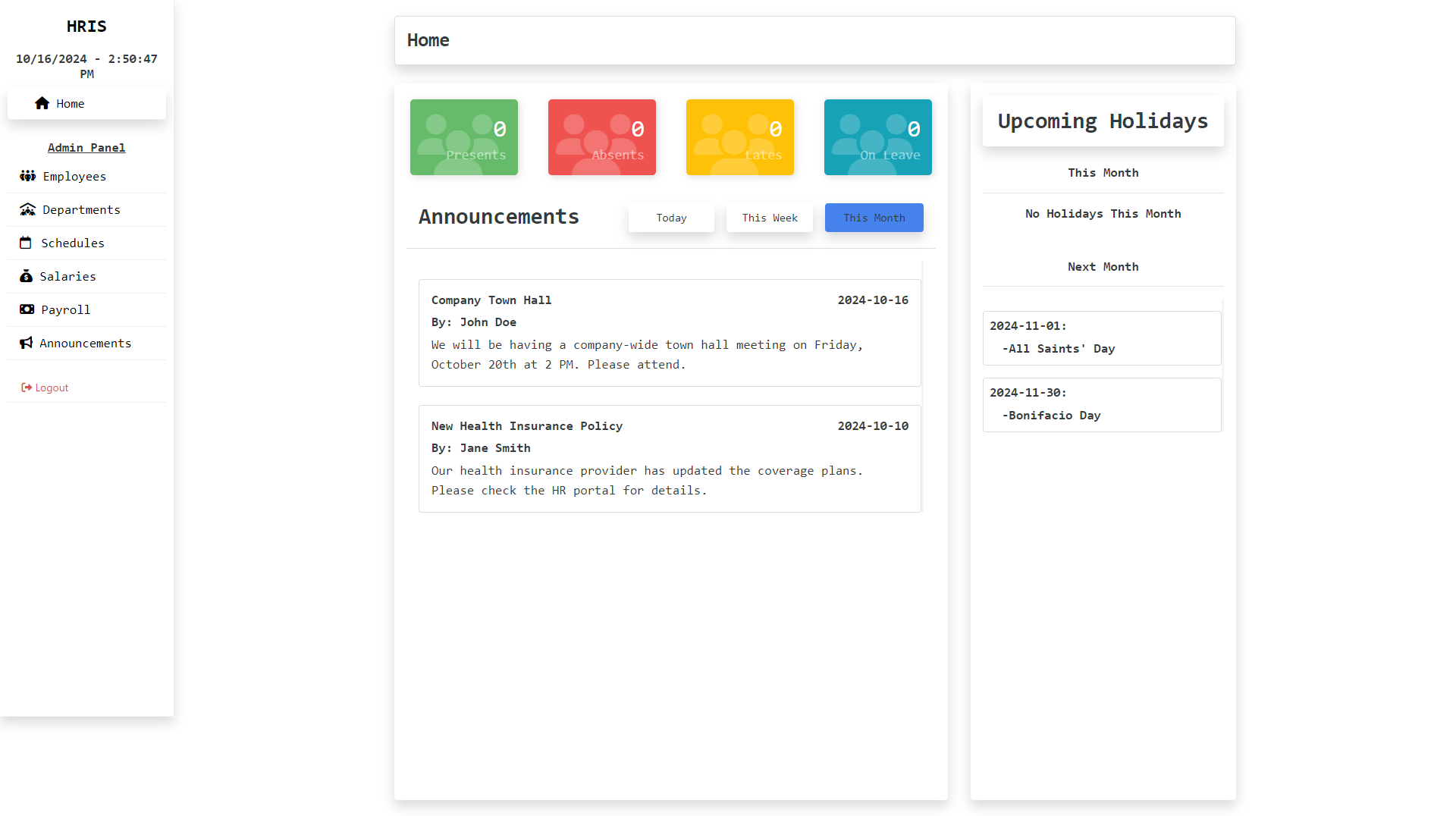Click the teal On Leave card
The width and height of the screenshot is (1456, 816).
(x=878, y=137)
